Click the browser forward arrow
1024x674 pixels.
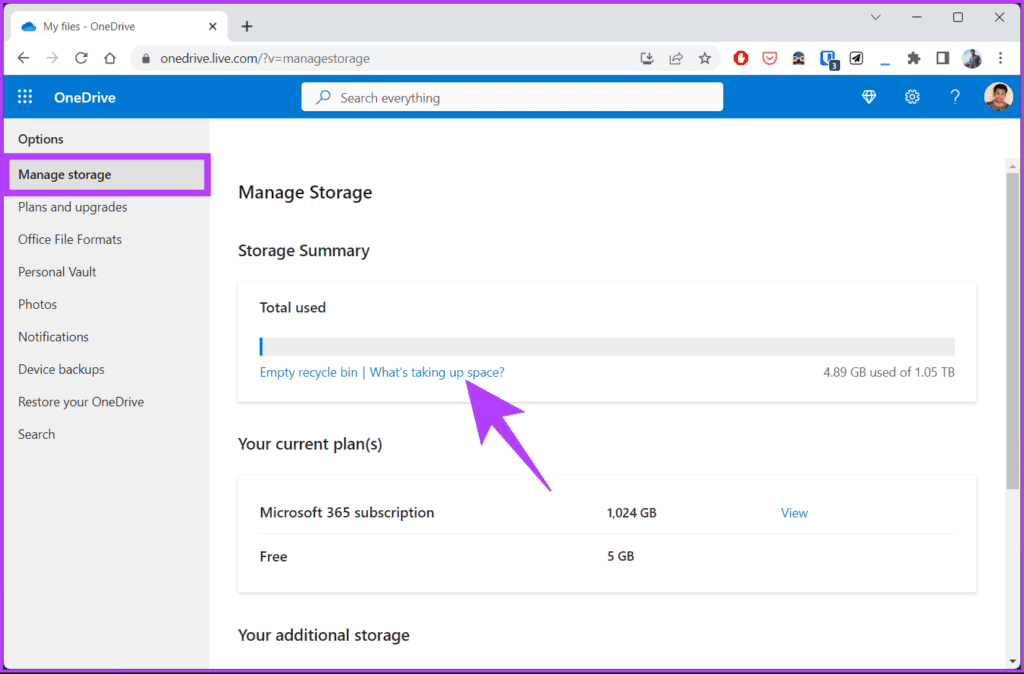pos(52,58)
